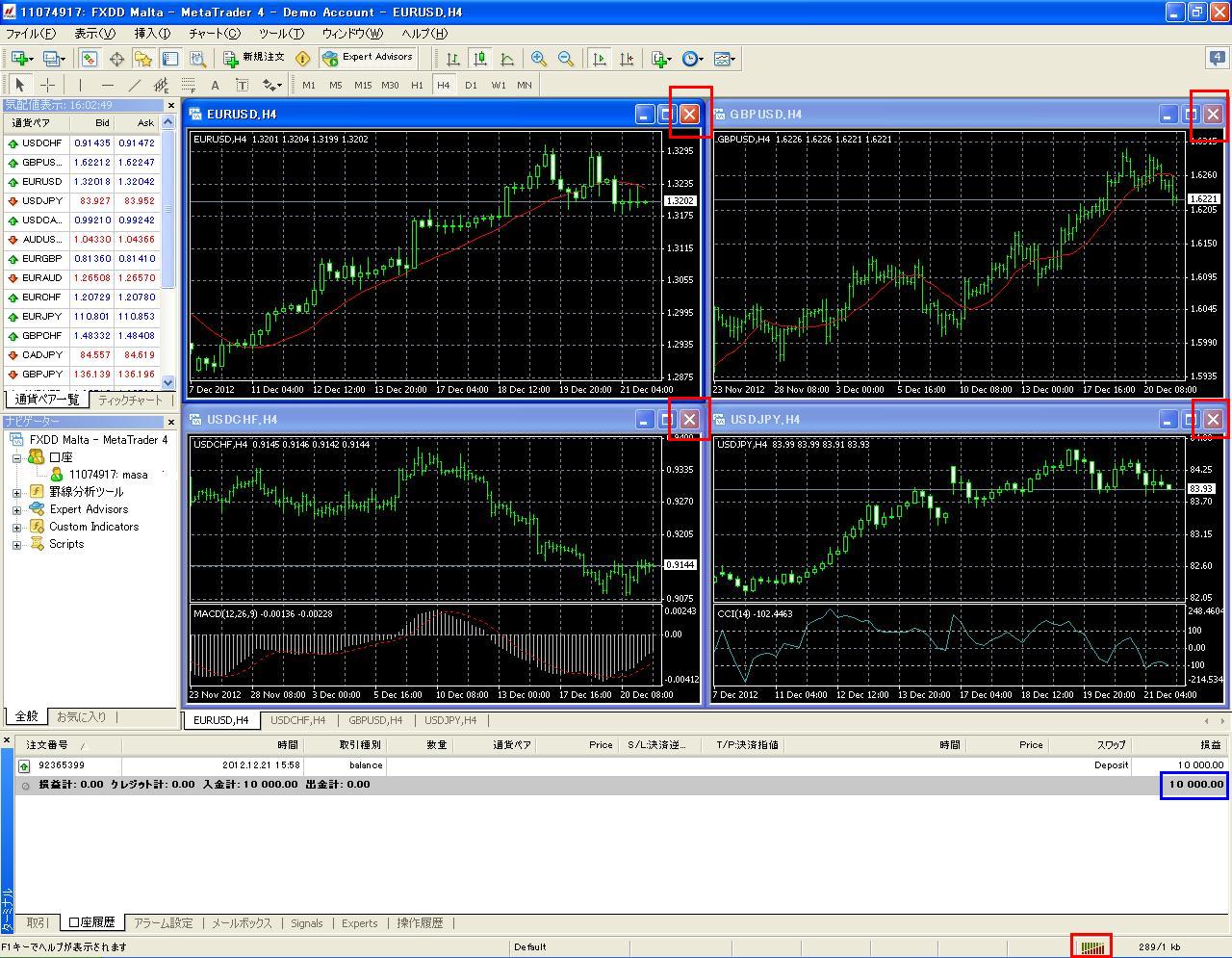Screen dimensions: 1232x958
Task: Pick the vertical line drawing tool
Action: (81, 85)
